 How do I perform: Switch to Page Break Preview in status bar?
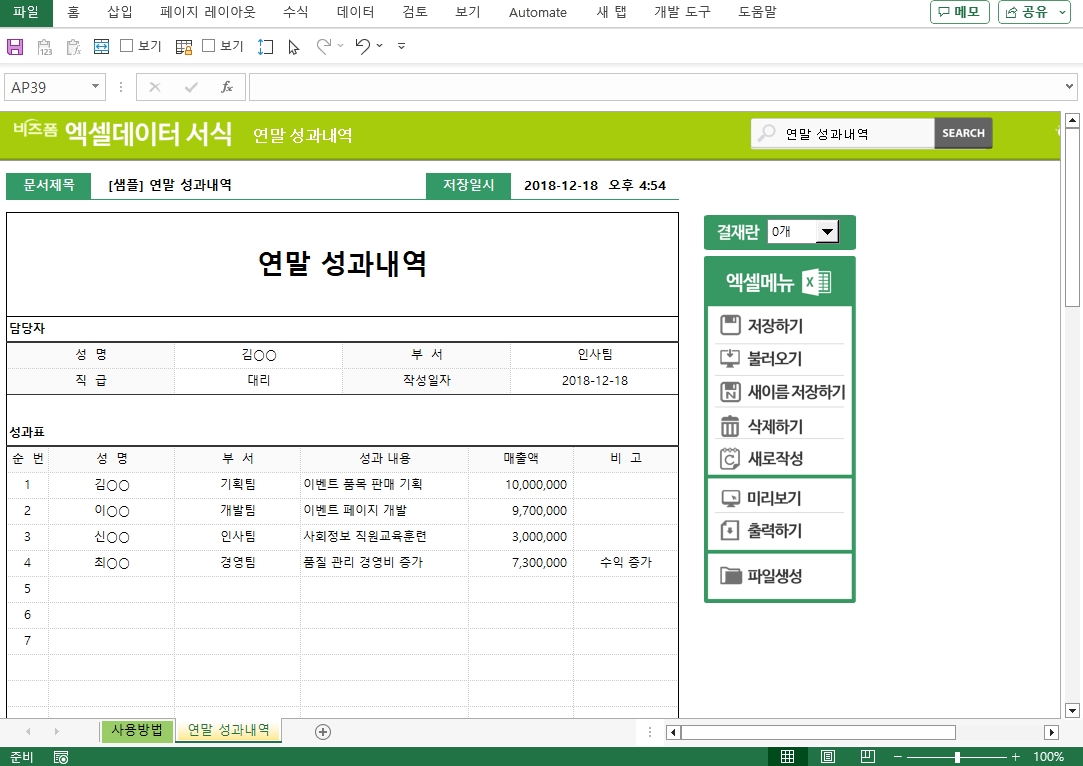(x=868, y=757)
